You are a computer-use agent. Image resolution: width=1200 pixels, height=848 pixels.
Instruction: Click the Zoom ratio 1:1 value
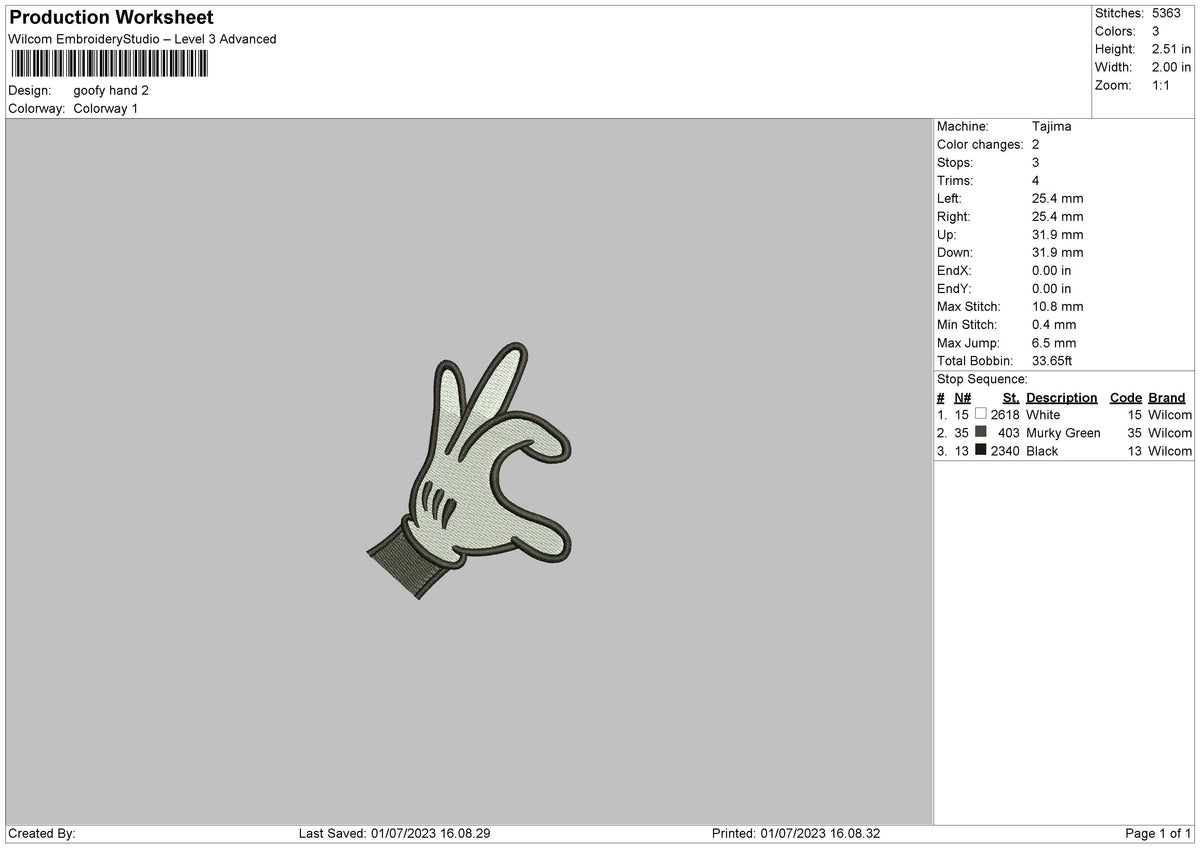(x=1161, y=86)
